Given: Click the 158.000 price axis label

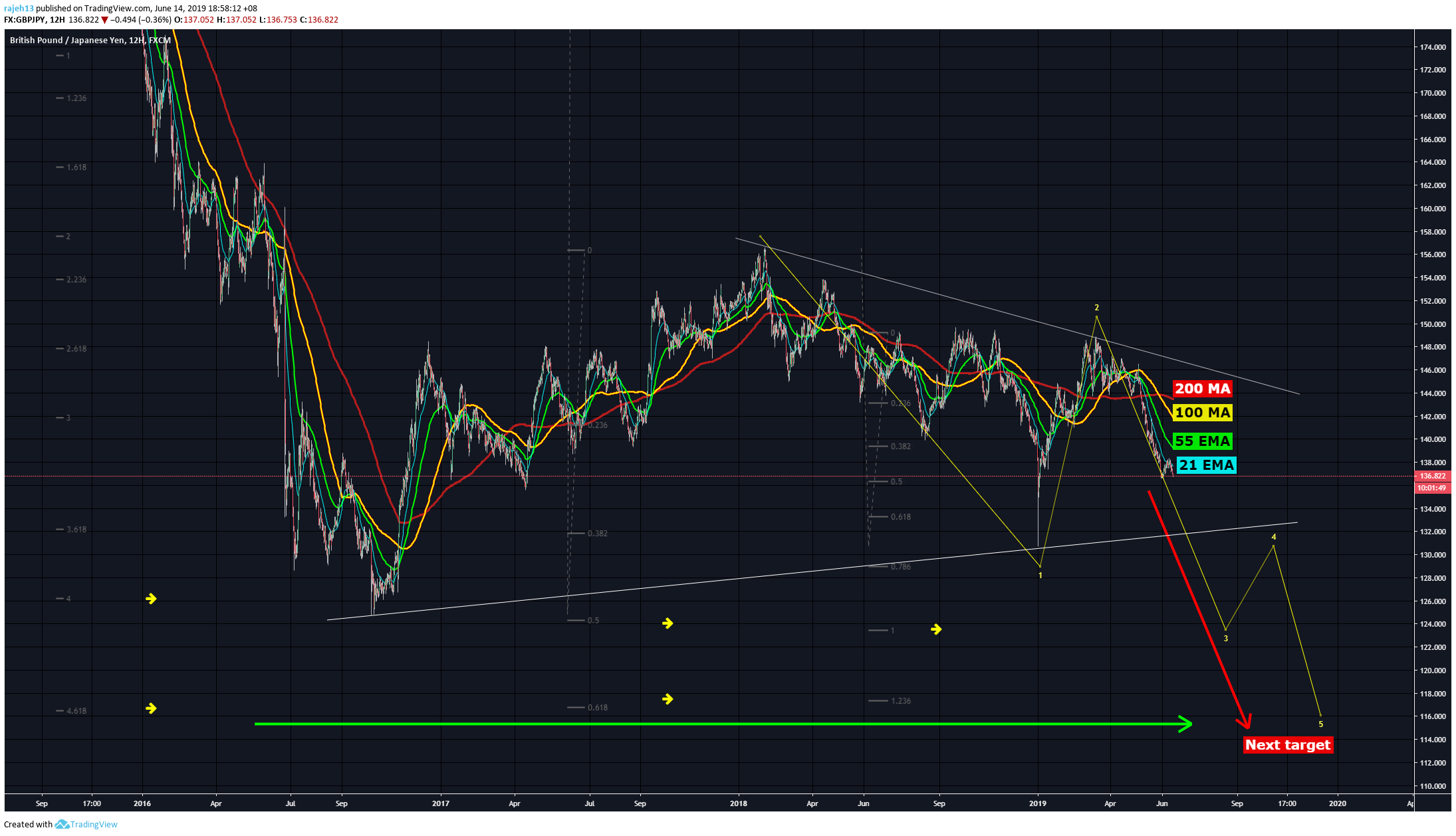Looking at the screenshot, I should click(x=1433, y=232).
